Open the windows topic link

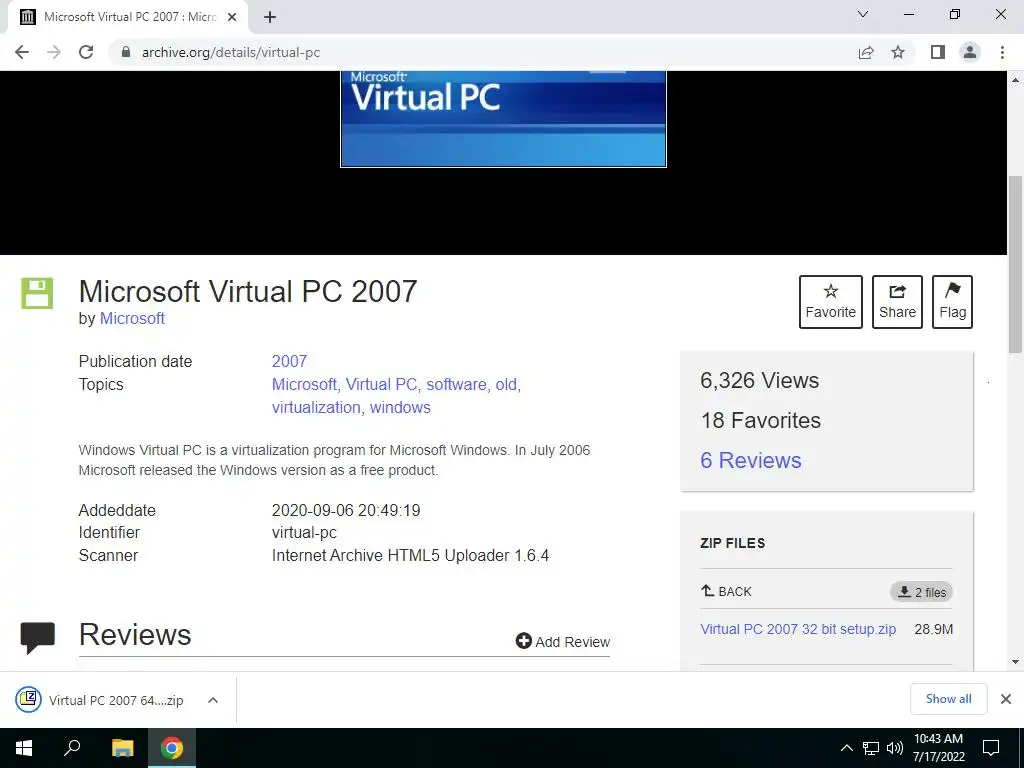click(x=400, y=407)
